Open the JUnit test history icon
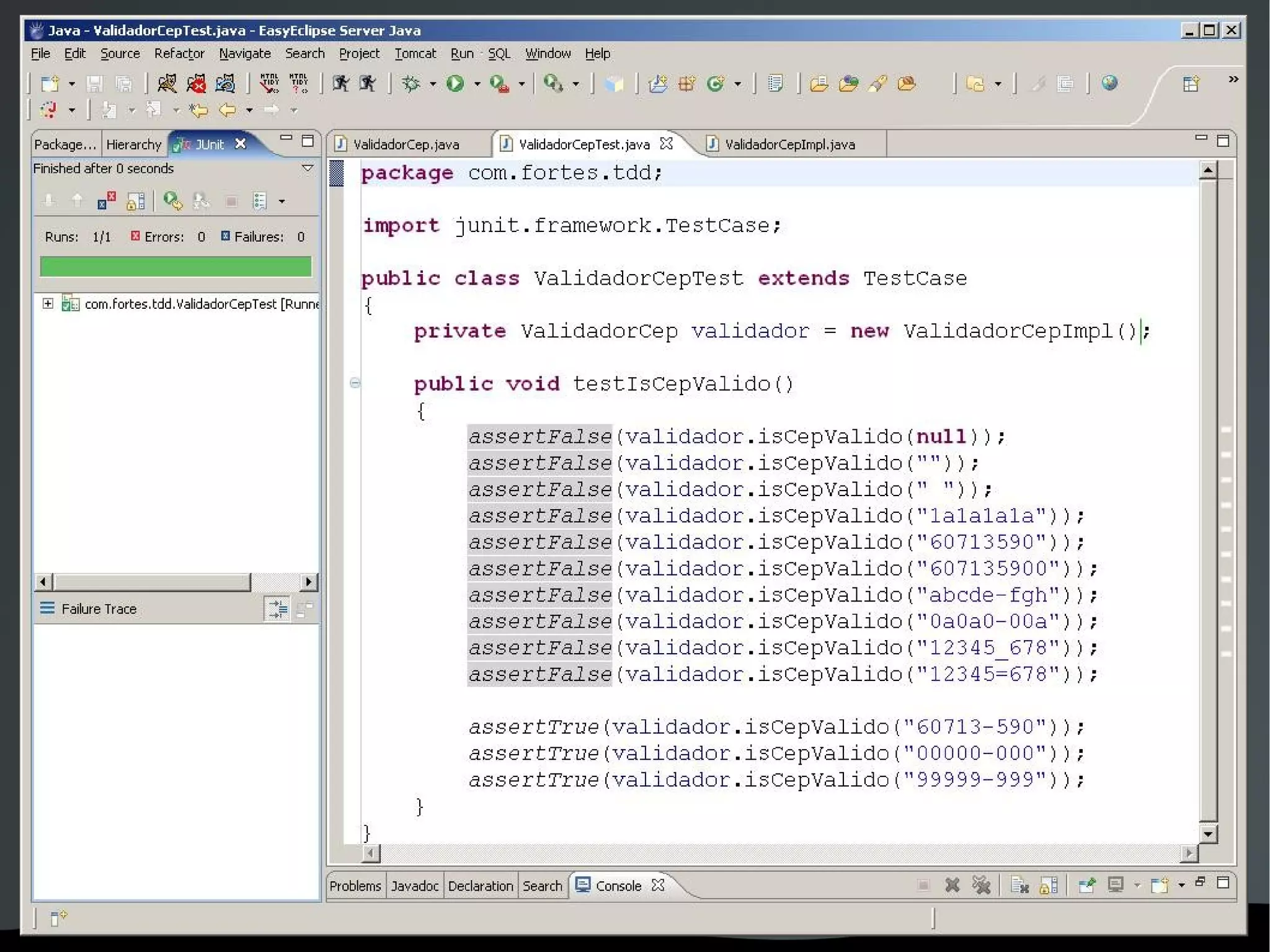 [x=260, y=201]
